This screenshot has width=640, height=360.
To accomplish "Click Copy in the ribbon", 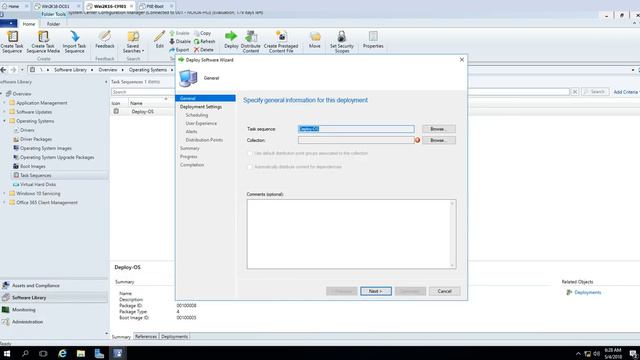I will coord(203,33).
